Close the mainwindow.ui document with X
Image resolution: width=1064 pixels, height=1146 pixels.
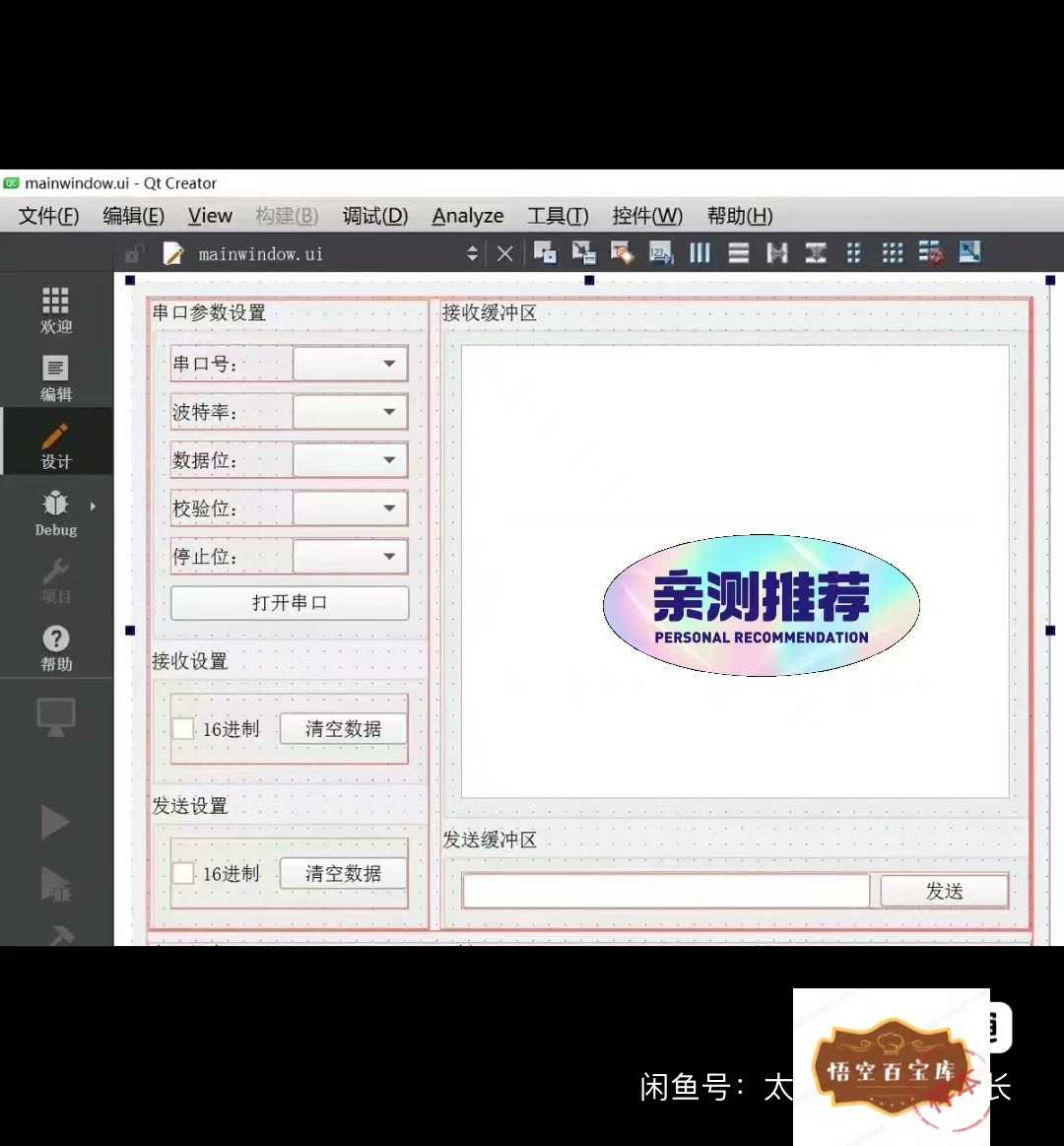(x=504, y=253)
